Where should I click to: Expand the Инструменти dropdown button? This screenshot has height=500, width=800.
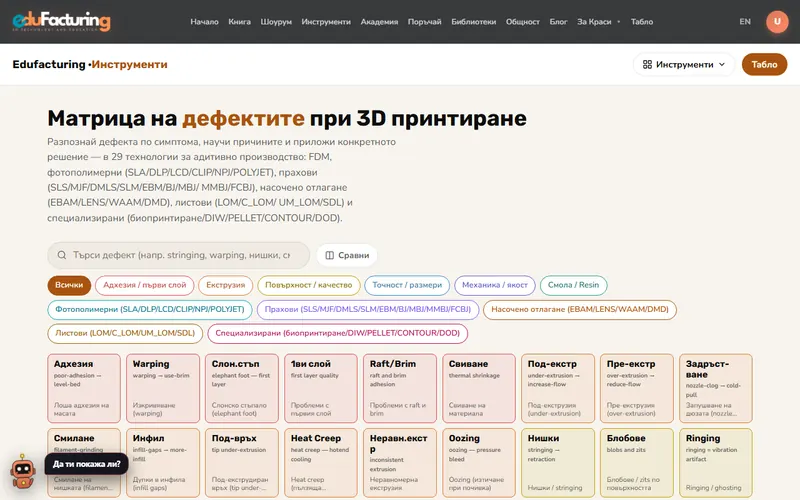[684, 64]
